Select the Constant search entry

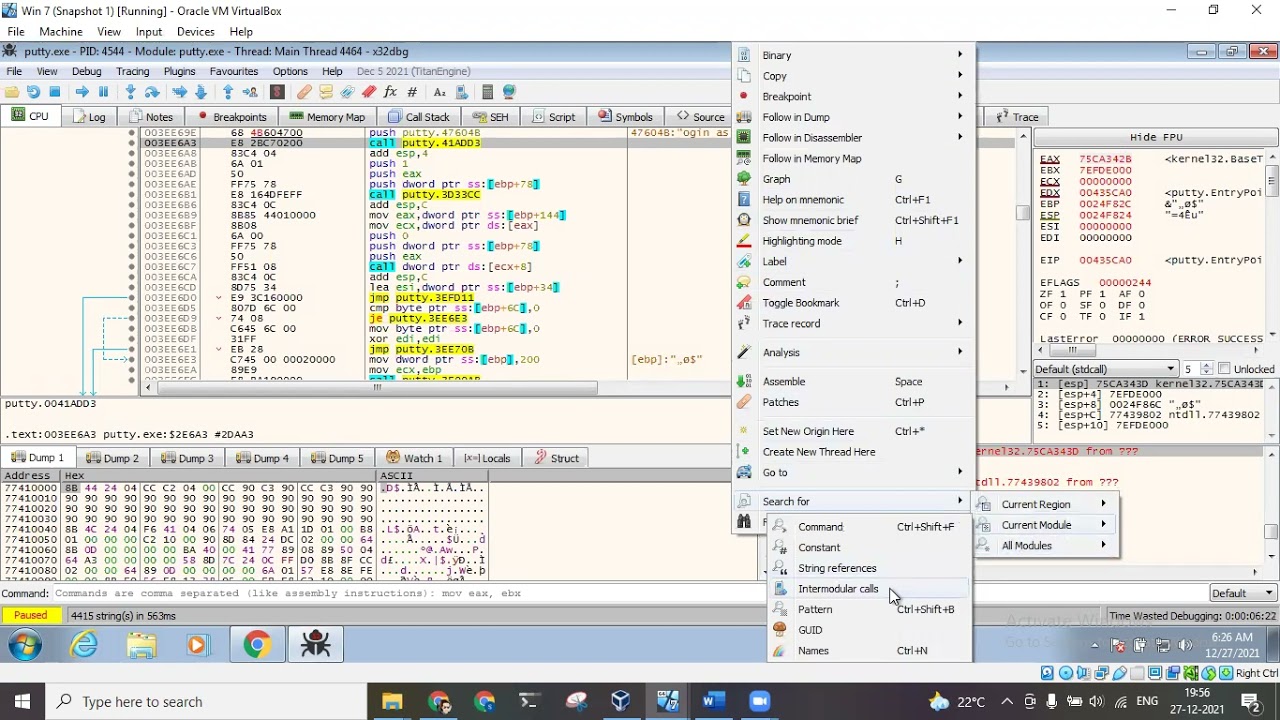pos(869,548)
